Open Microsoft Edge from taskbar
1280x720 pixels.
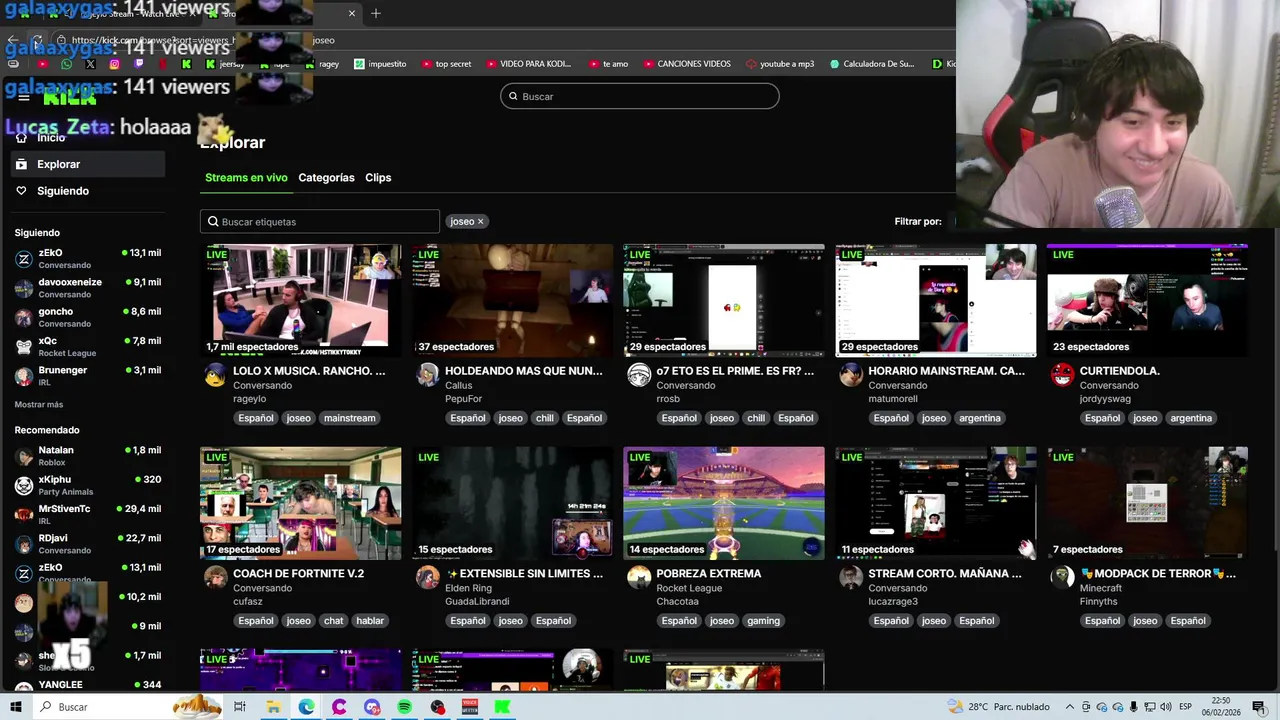coord(306,707)
